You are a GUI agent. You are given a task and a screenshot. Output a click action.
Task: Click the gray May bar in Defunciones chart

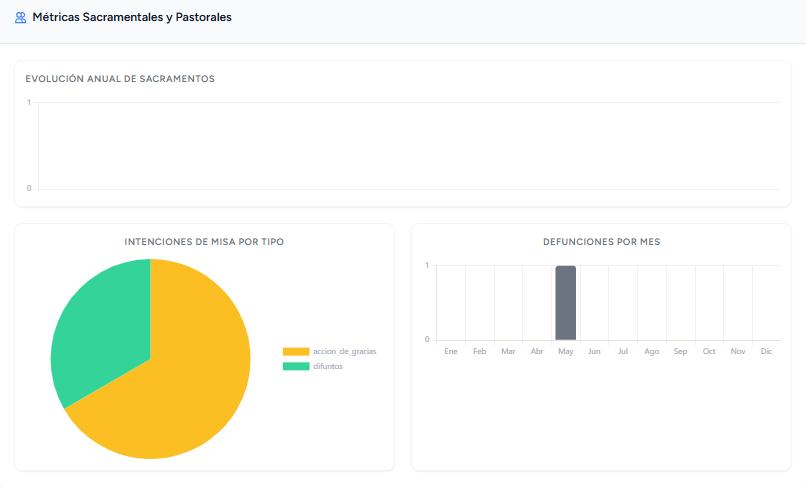click(x=565, y=303)
